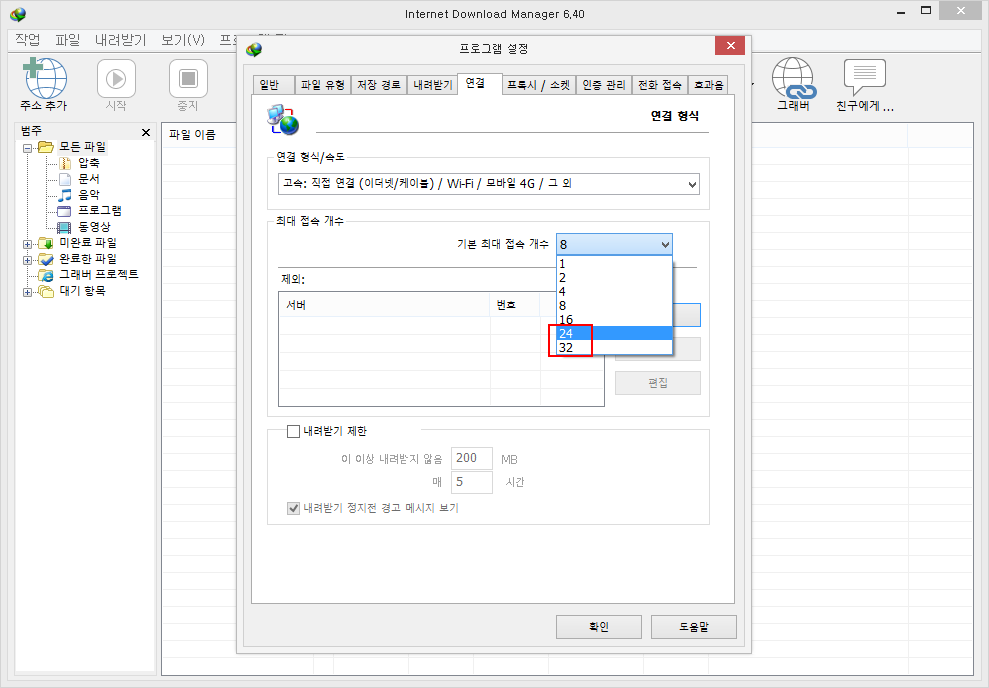
Task: Switch to the 효과음 tab
Action: pyautogui.click(x=708, y=85)
